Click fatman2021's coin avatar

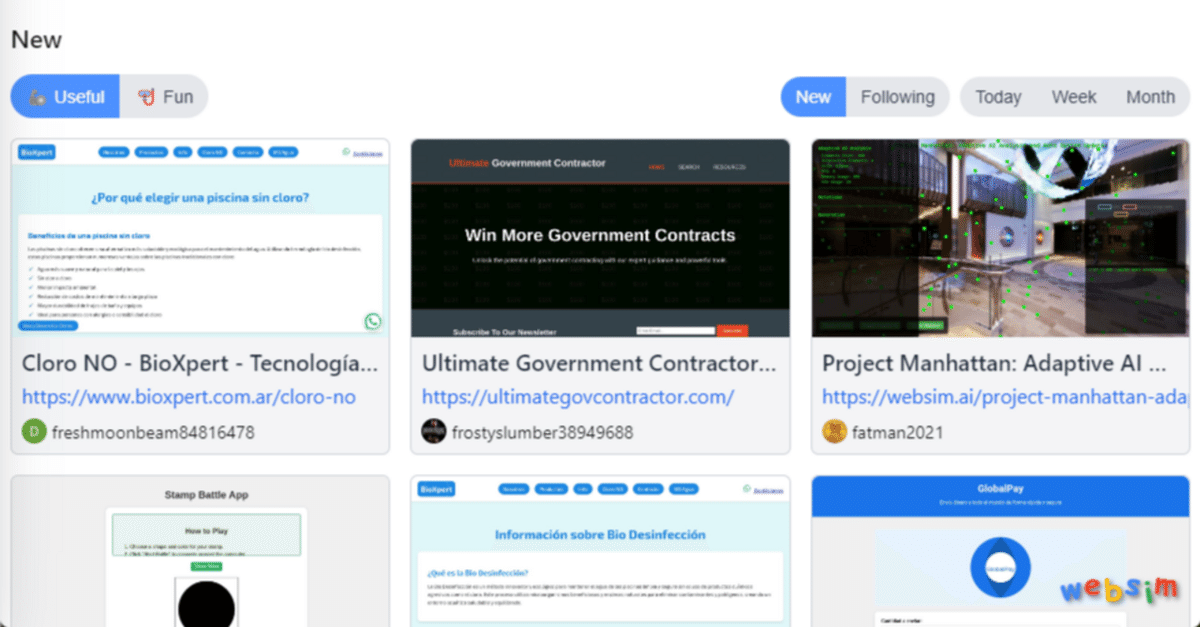(834, 432)
